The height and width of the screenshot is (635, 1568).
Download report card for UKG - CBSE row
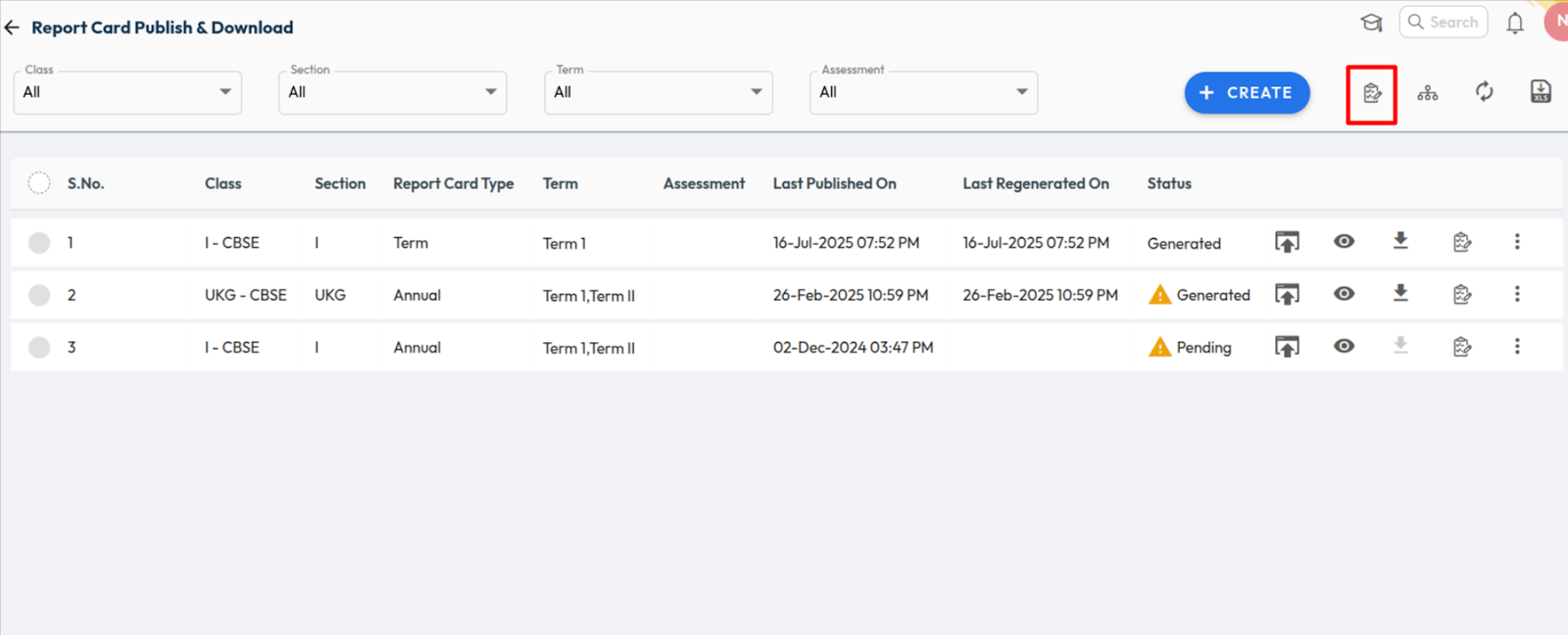point(1400,293)
